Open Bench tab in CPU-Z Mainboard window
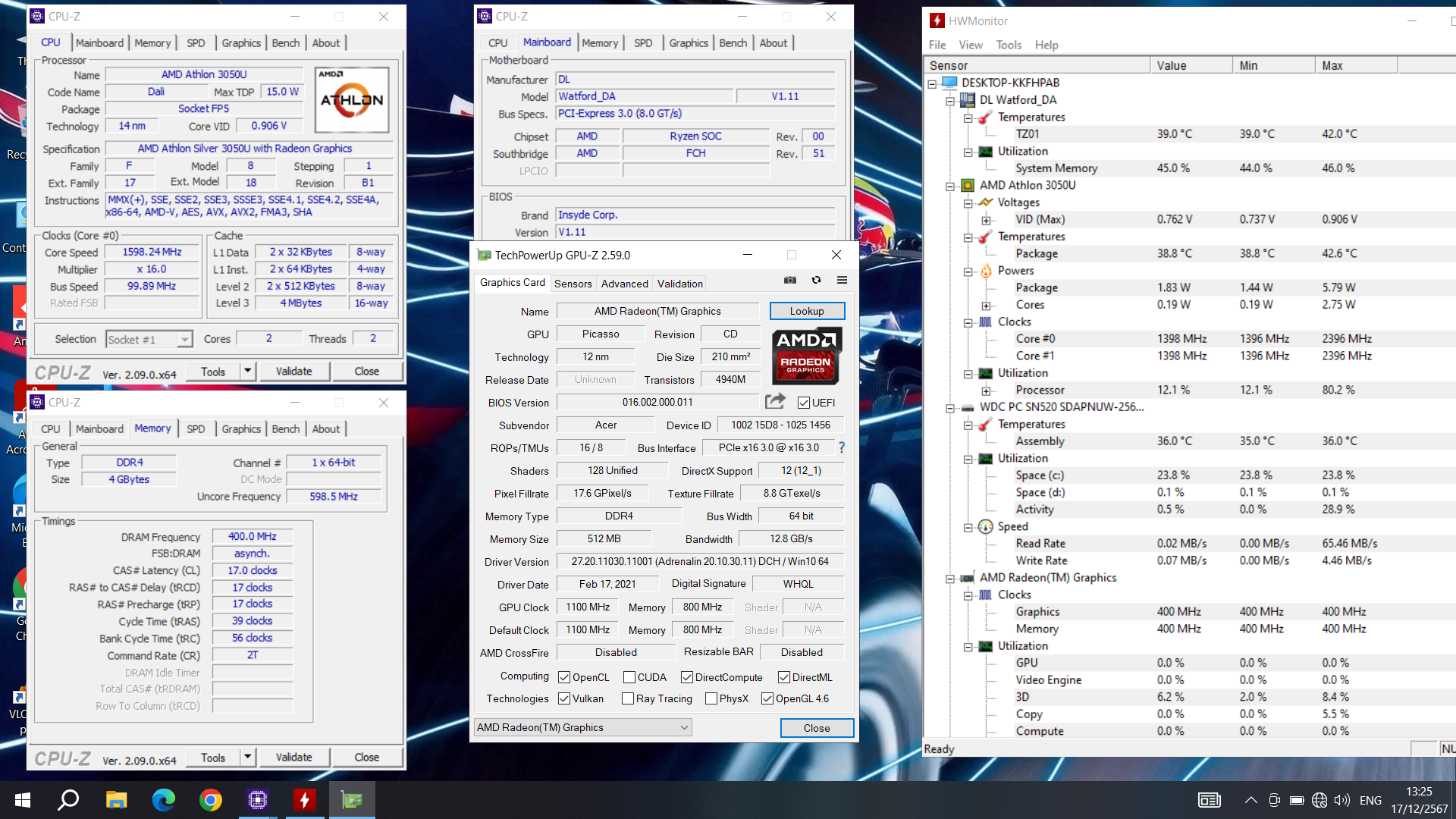 733,43
